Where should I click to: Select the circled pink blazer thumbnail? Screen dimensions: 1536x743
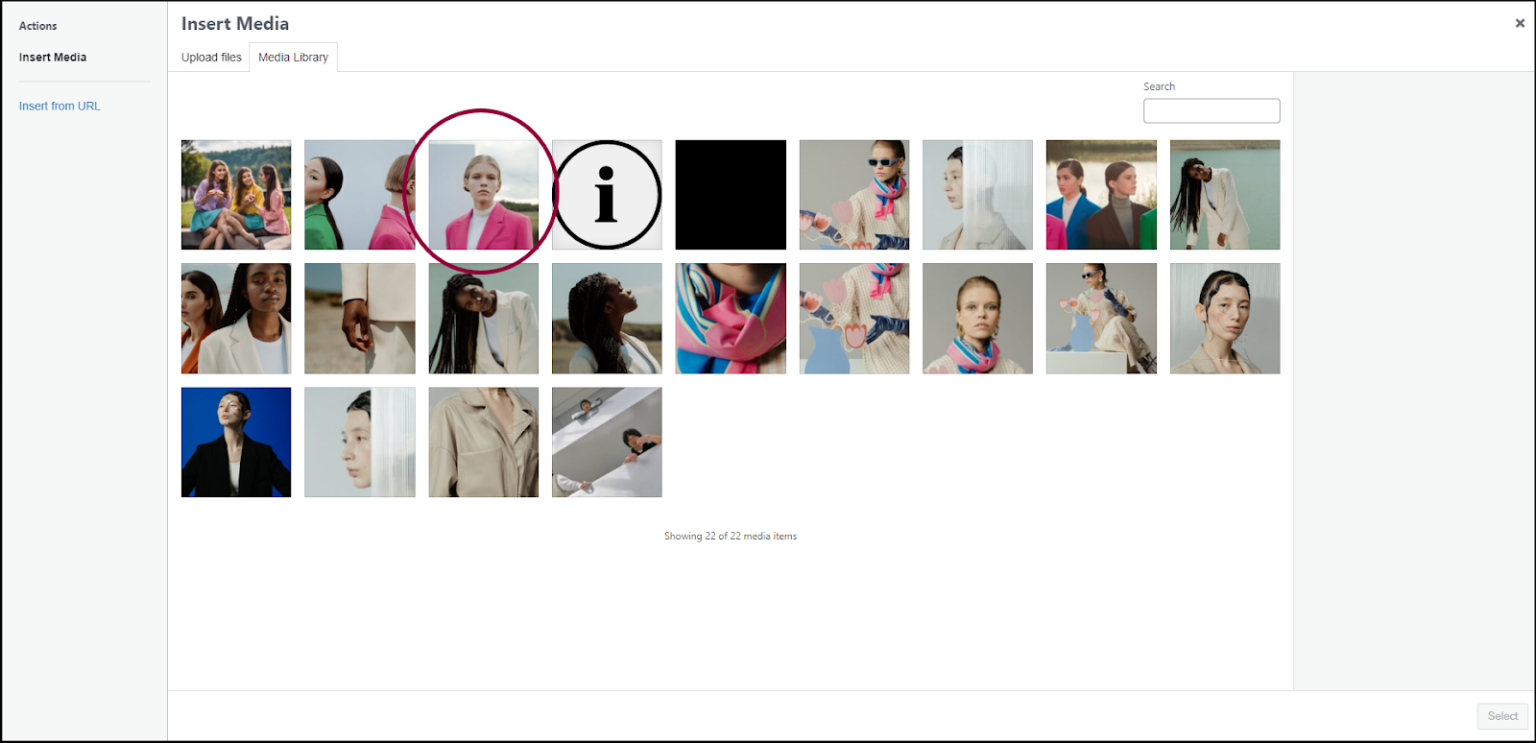pos(483,194)
